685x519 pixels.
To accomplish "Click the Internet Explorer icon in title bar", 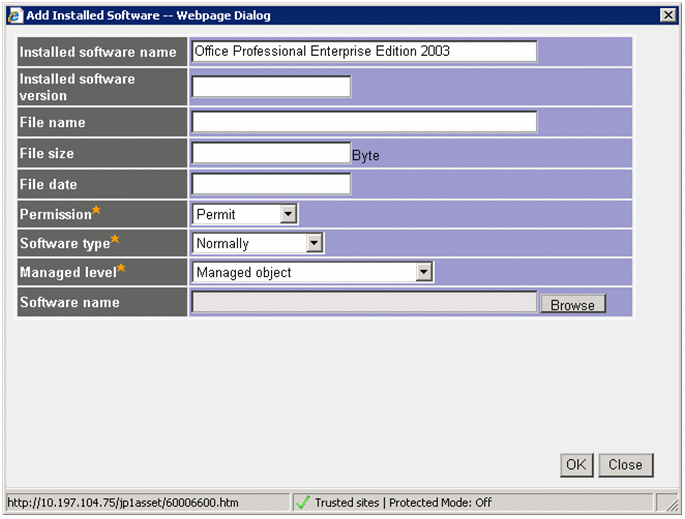I will (15, 15).
